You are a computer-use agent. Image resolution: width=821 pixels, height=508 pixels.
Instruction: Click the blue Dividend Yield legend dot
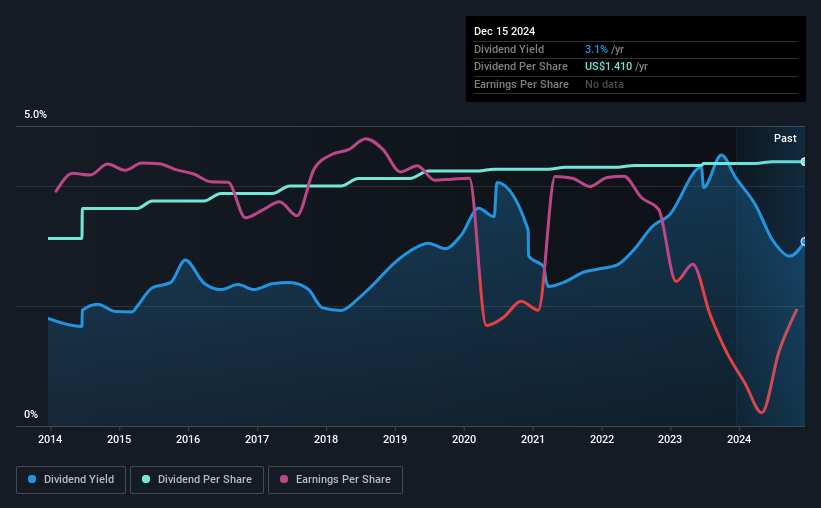click(x=32, y=479)
